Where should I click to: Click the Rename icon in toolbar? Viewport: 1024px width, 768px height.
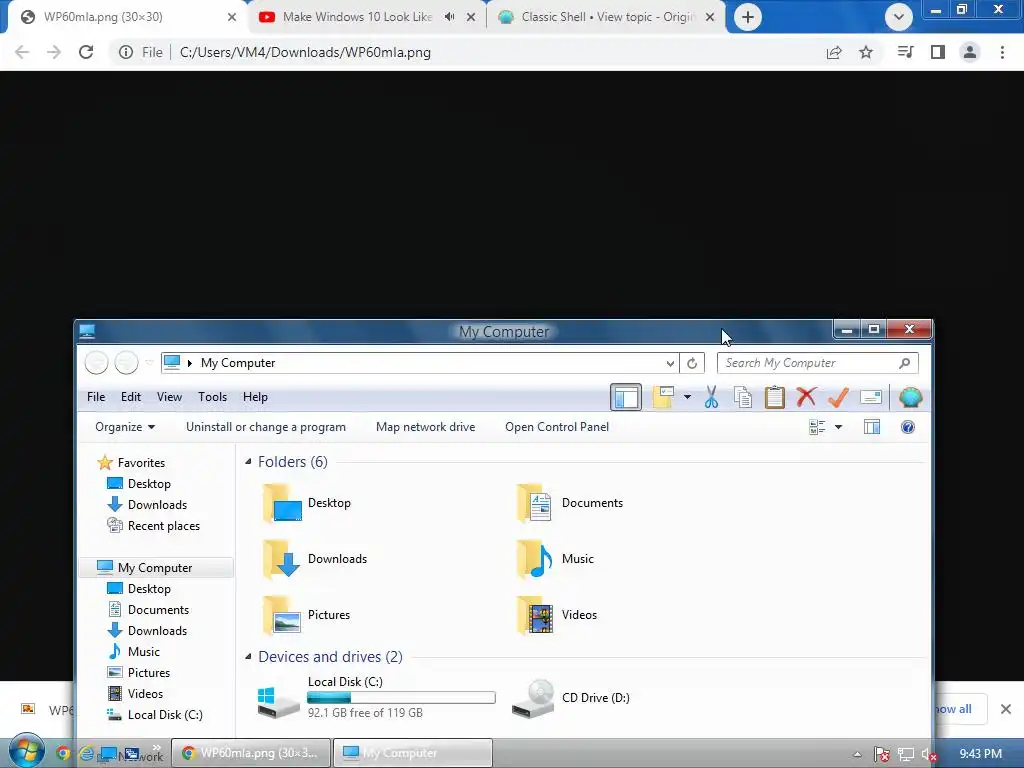coord(871,397)
